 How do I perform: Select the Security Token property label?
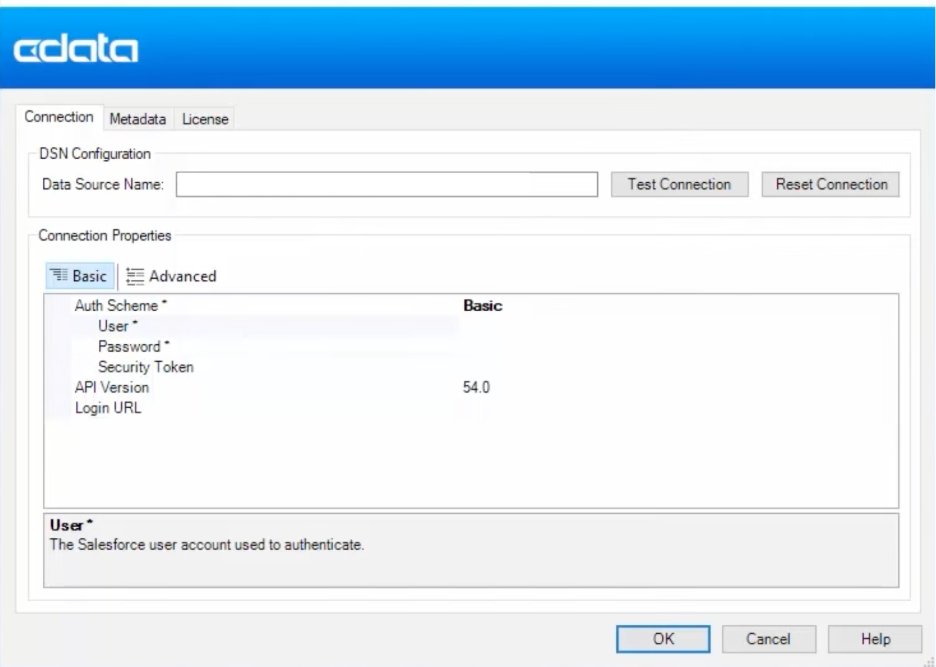pyautogui.click(x=145, y=367)
